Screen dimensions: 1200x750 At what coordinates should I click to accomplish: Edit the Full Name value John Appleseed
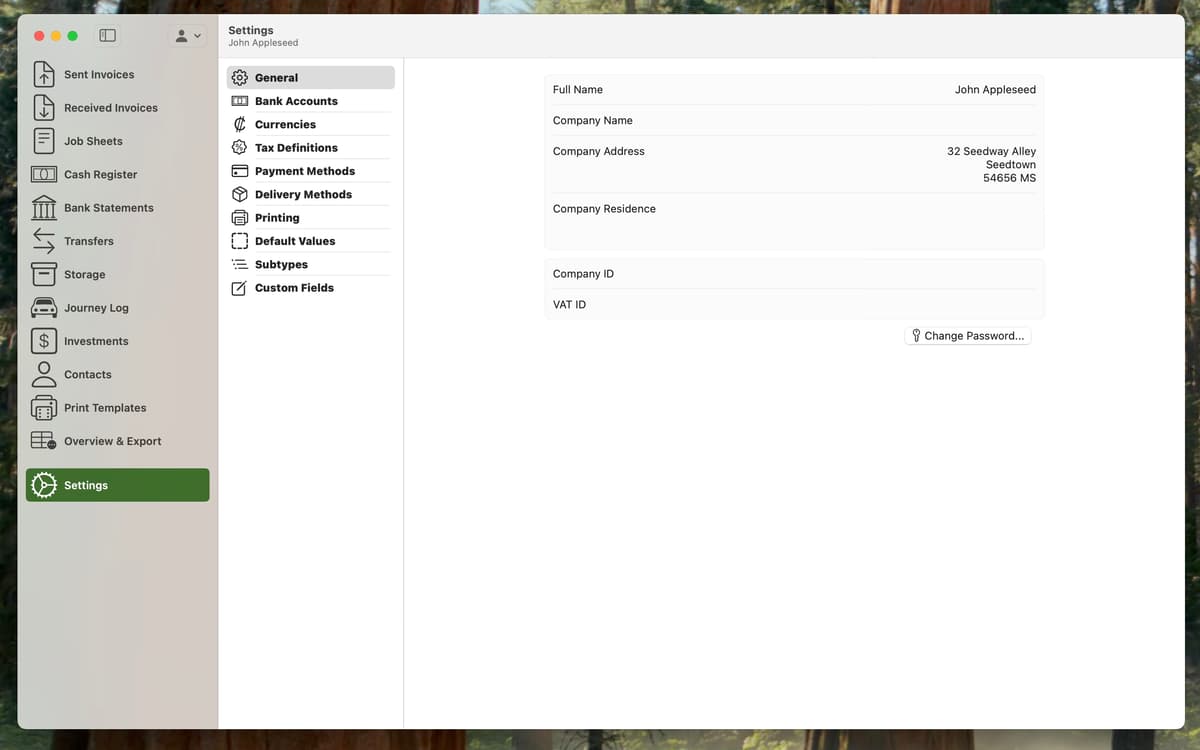(994, 90)
